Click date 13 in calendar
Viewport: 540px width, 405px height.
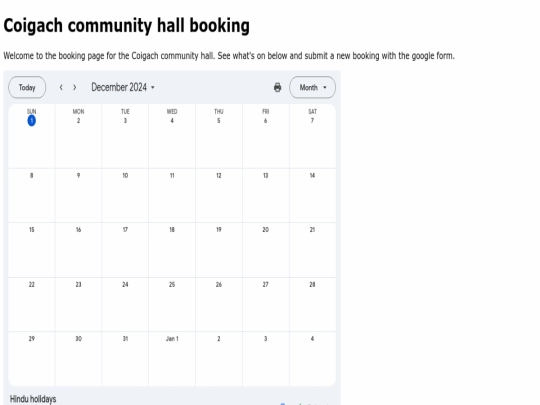tap(266, 175)
